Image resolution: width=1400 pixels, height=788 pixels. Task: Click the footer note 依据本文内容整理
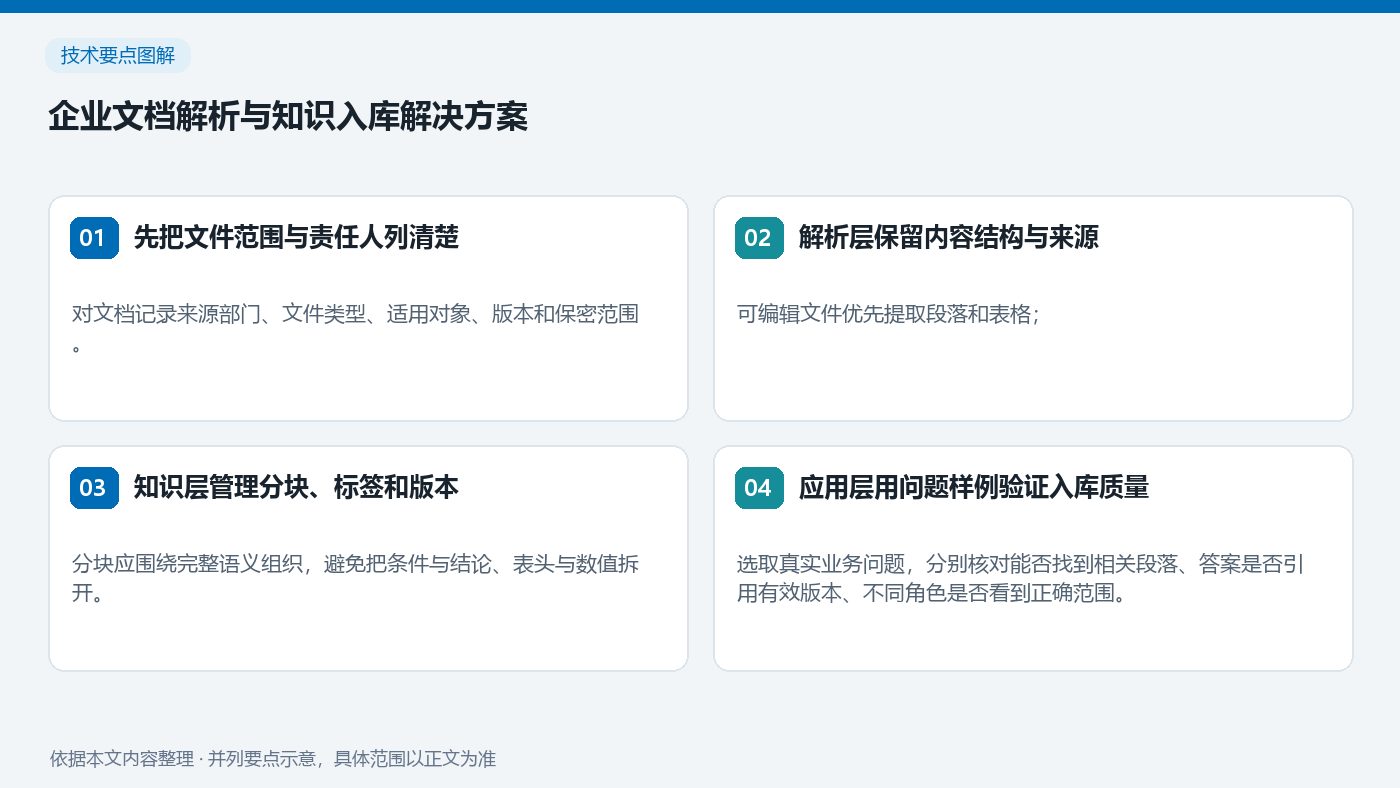[x=273, y=759]
